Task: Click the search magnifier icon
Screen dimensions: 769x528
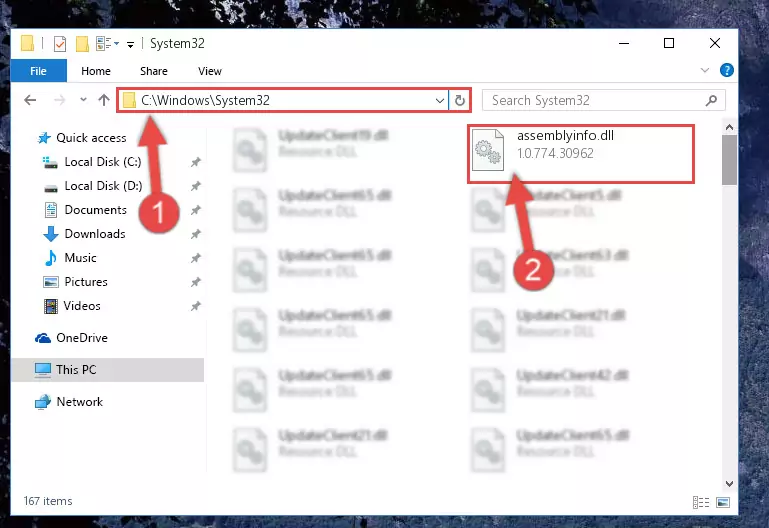Action: click(711, 101)
